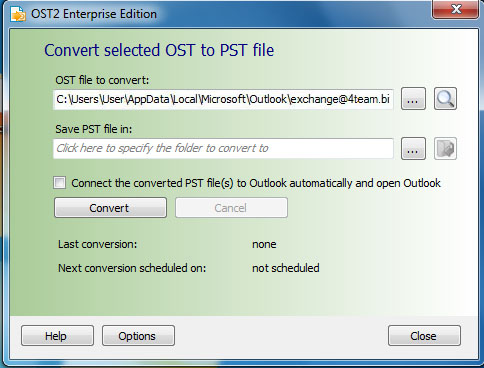Open the Options settings
The image size is (484, 368).
tap(138, 336)
